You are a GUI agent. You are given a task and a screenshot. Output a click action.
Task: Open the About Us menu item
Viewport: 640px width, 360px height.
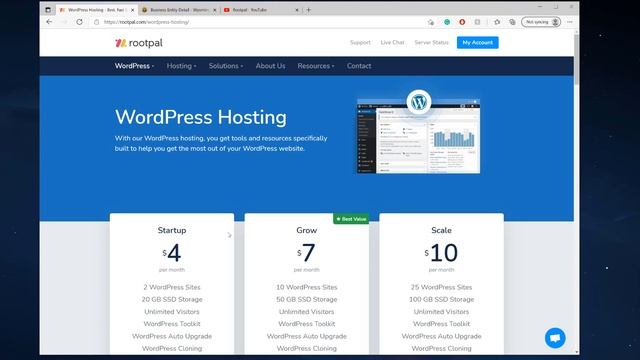[x=270, y=66]
